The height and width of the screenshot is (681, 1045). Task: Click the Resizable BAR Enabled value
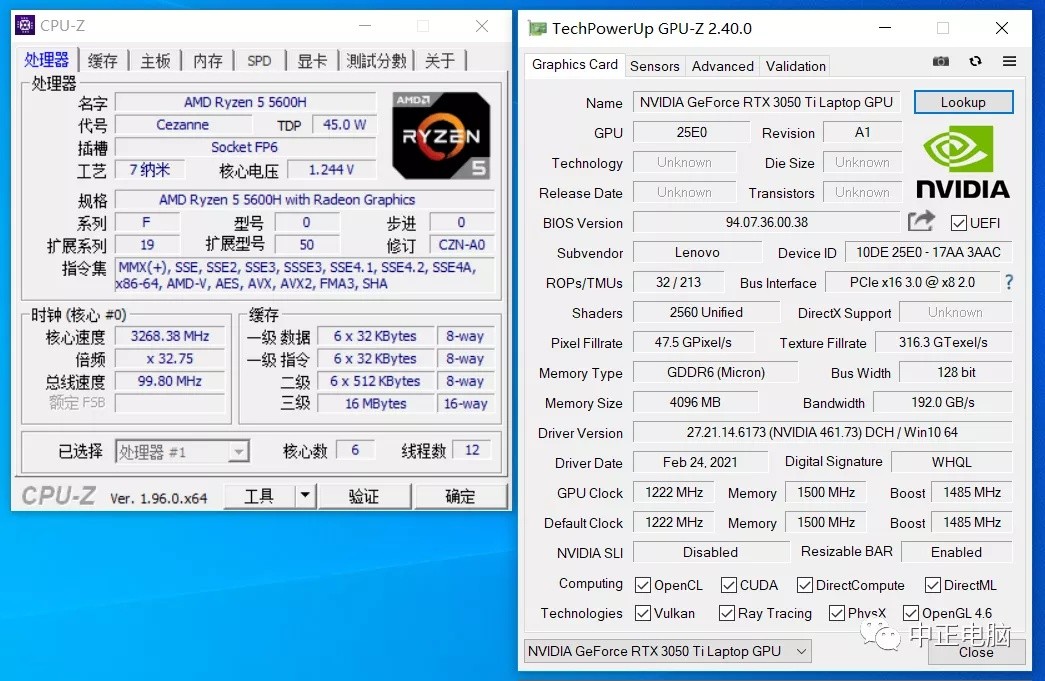956,552
